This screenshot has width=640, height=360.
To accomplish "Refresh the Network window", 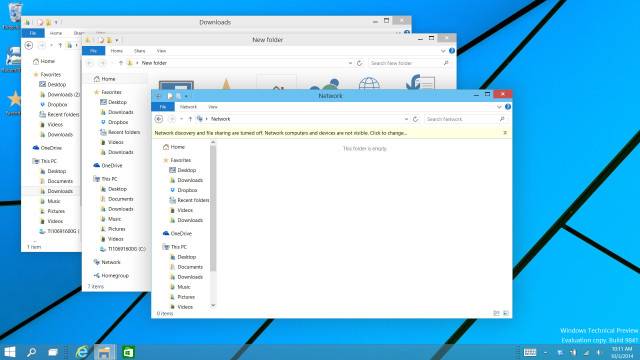I will 416,119.
